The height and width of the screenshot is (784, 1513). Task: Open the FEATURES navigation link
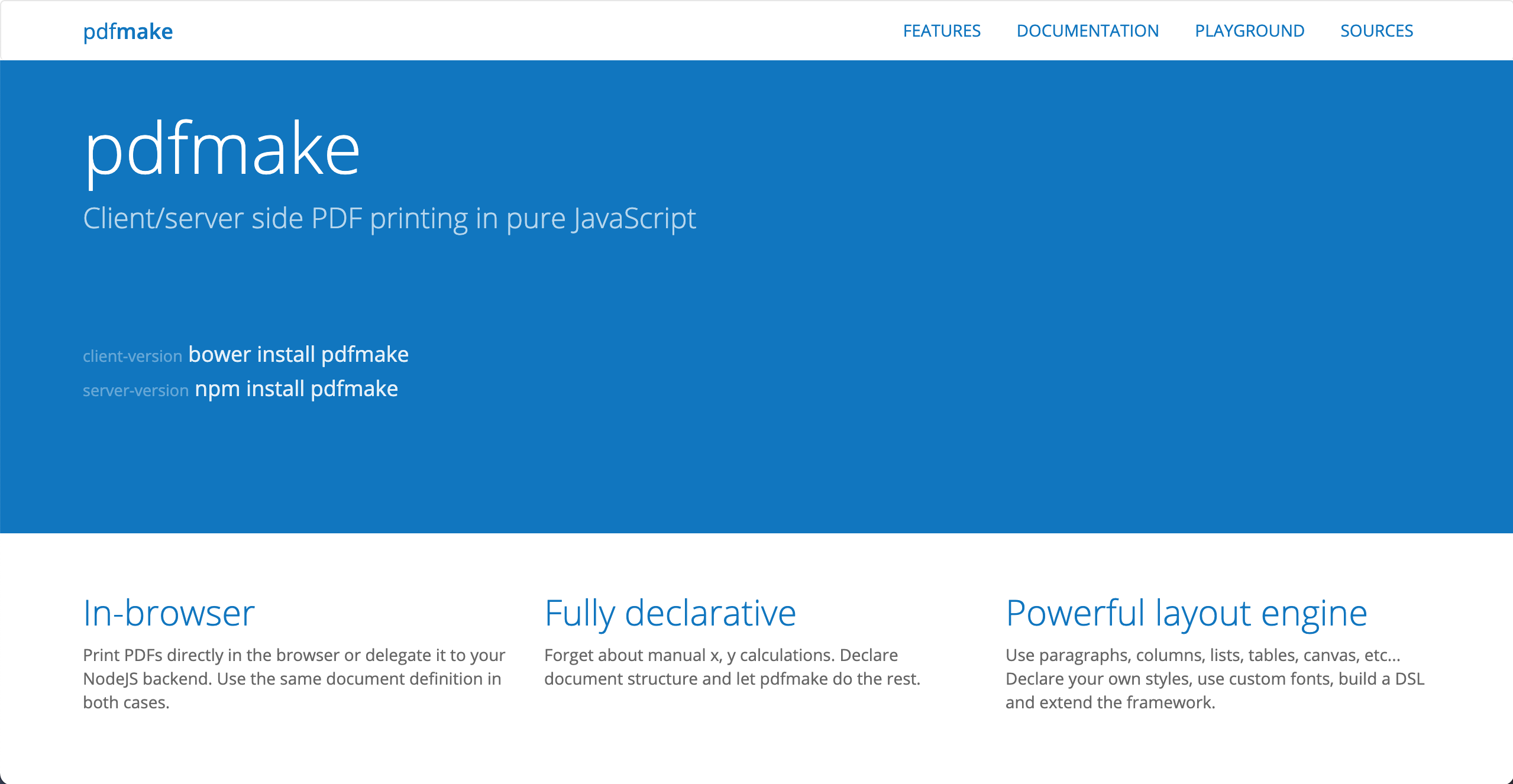pos(941,30)
